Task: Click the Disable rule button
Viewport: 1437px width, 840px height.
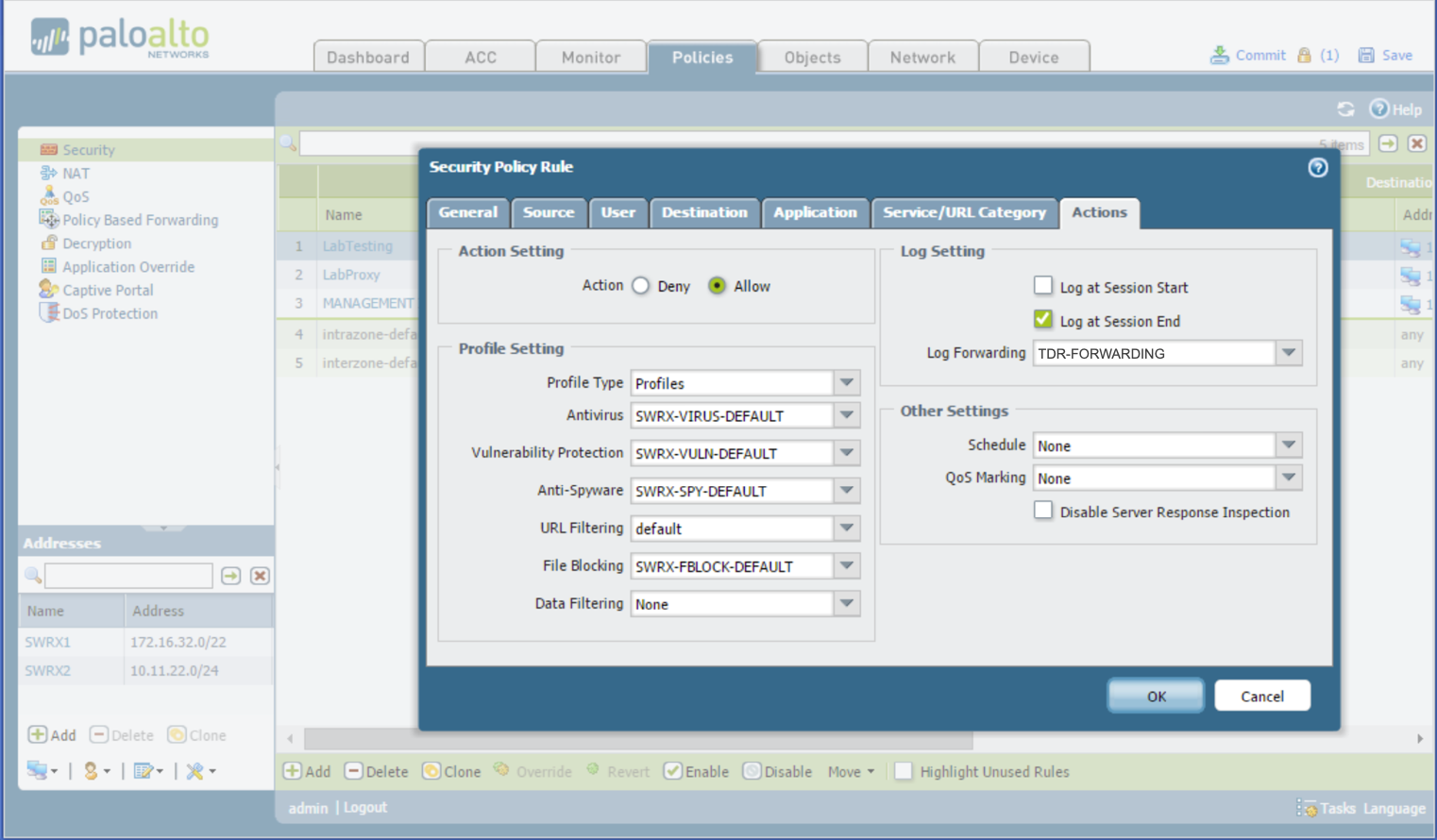Action: click(778, 771)
